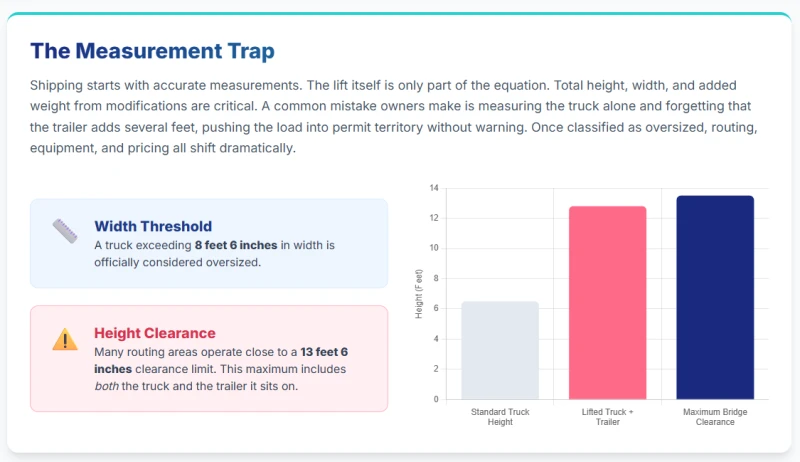
Task: Click the ruler icon beside Width Threshold
Action: click(65, 231)
